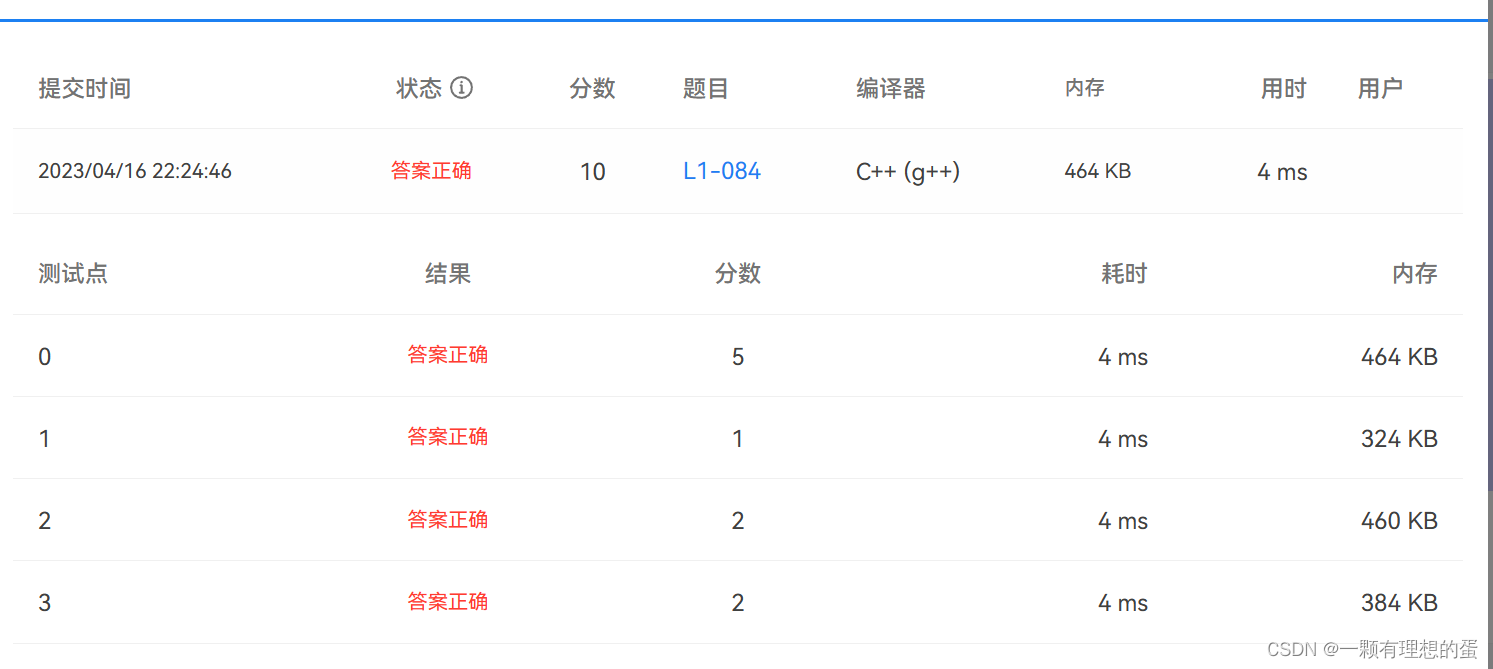The image size is (1493, 669).
Task: Select the 用户 column header
Action: [1380, 88]
